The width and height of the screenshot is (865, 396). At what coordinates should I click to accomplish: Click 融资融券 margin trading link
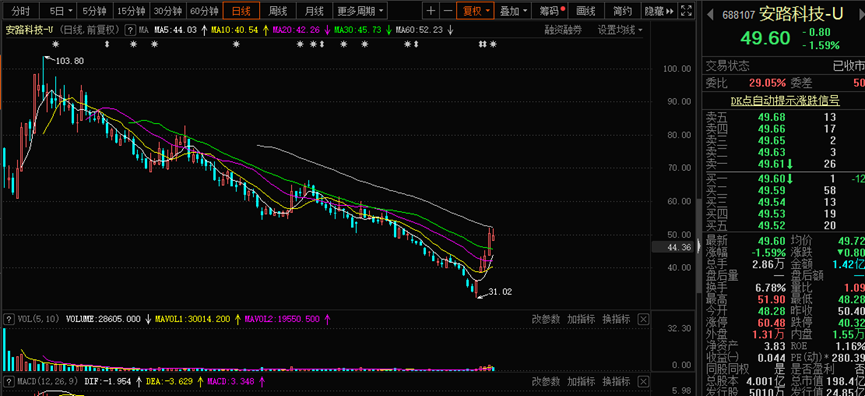click(563, 30)
